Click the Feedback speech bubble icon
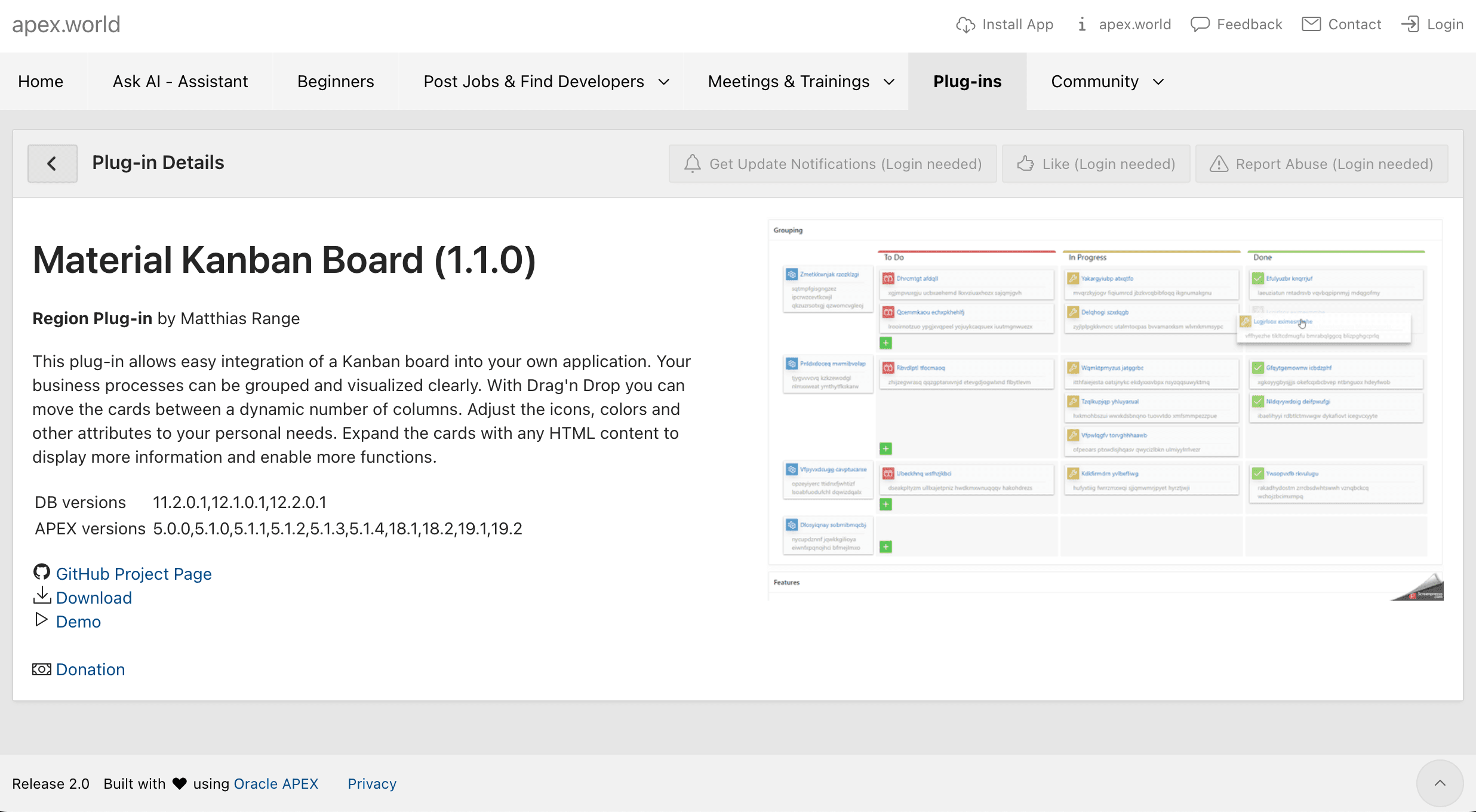The height and width of the screenshot is (812, 1476). point(1200,24)
